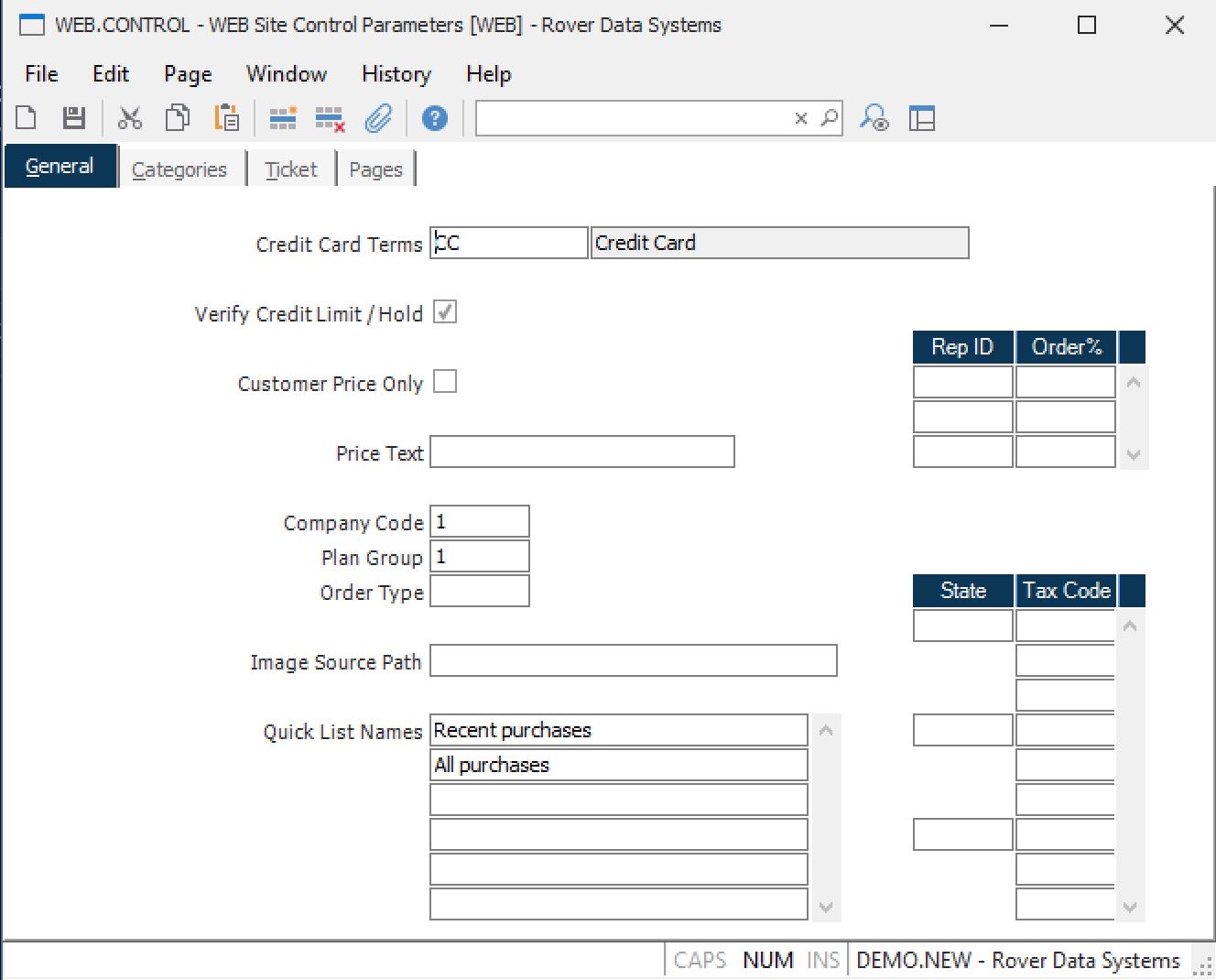Click the Paste clipboard icon

point(226,118)
